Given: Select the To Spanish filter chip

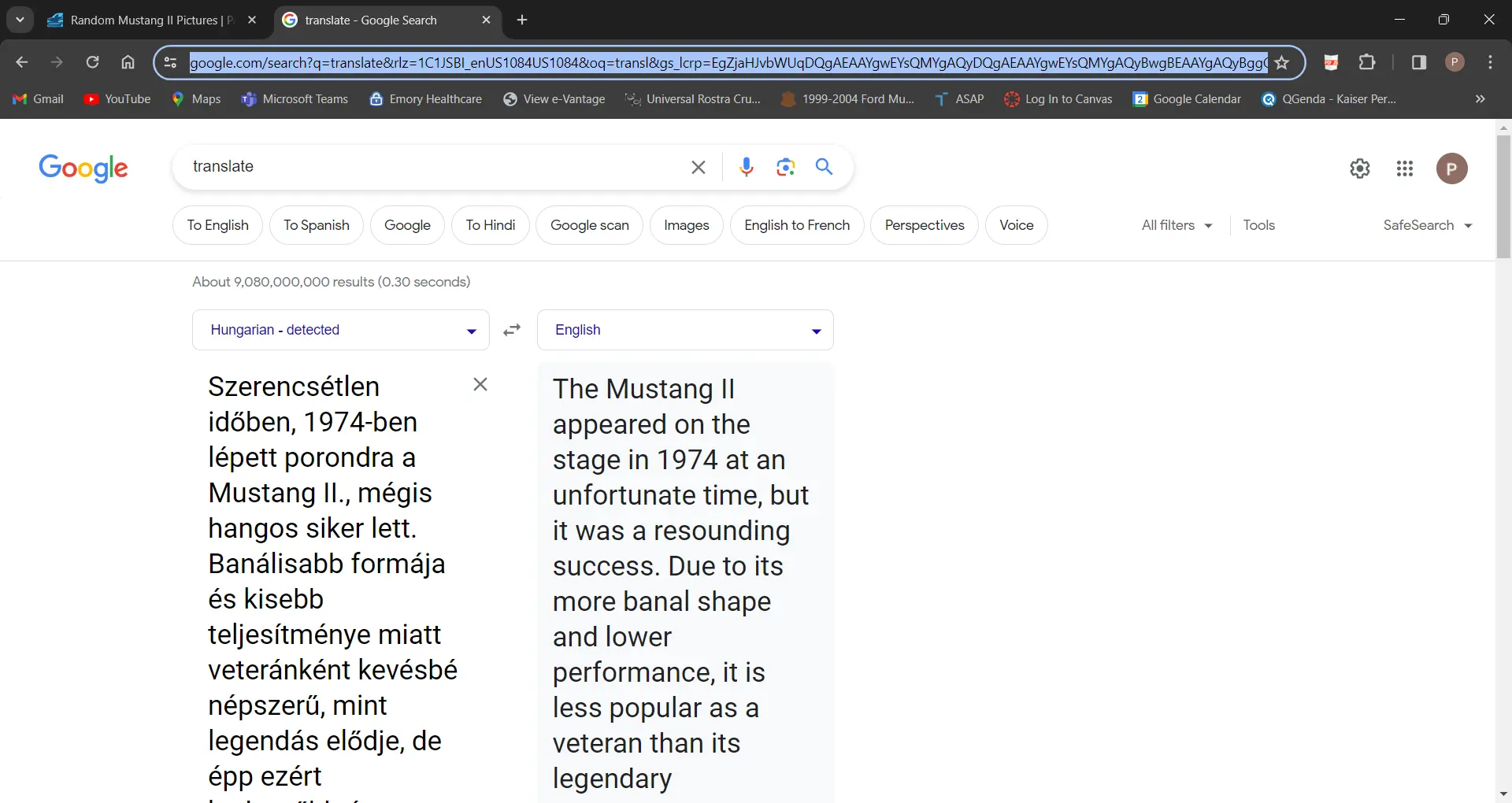Looking at the screenshot, I should (x=316, y=225).
